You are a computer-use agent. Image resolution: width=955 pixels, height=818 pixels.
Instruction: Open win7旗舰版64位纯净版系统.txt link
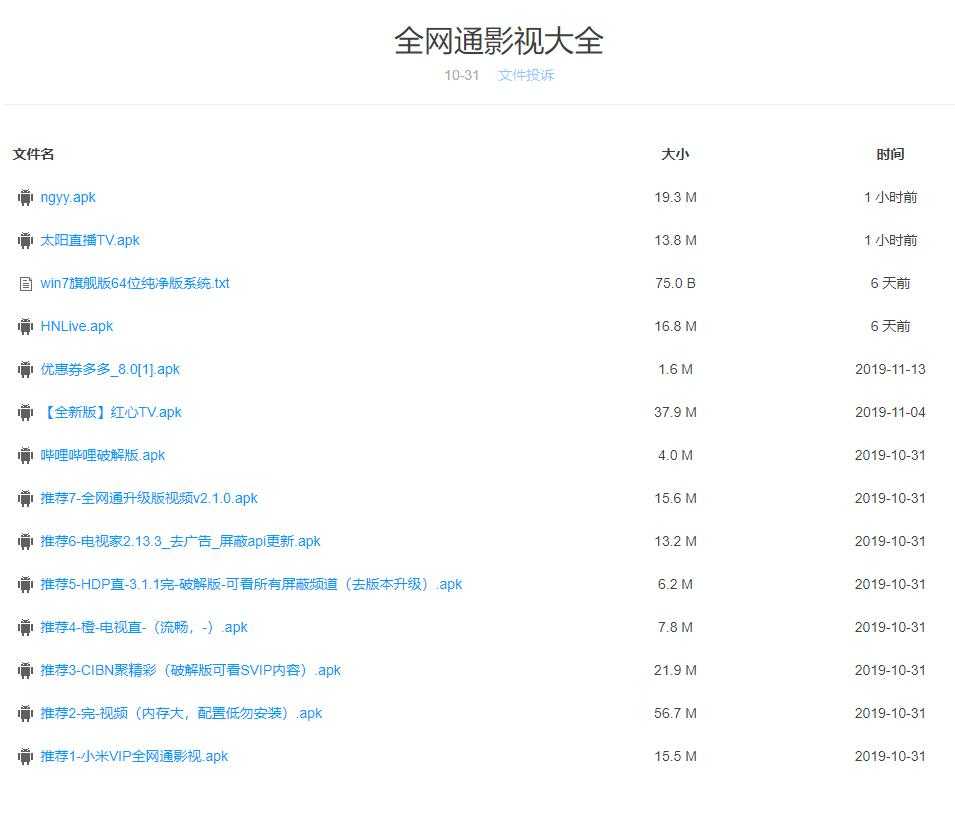[135, 283]
